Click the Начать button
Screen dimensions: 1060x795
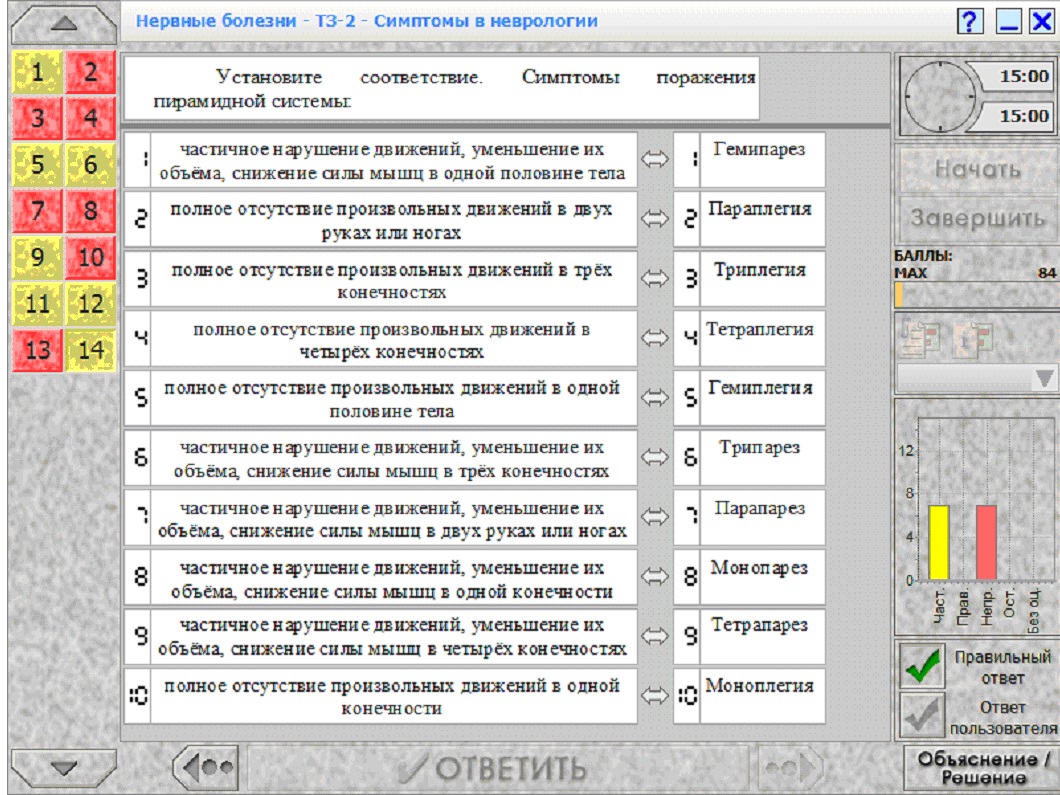pos(977,169)
